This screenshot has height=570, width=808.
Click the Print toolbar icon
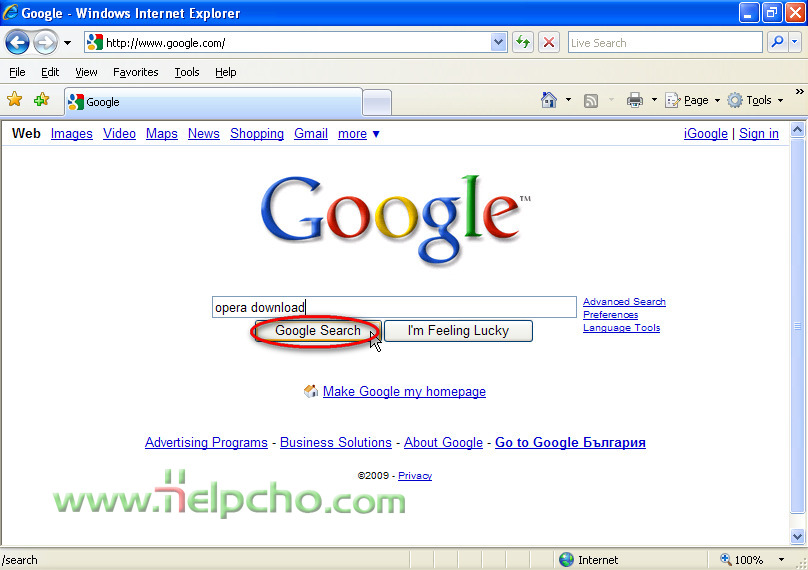(635, 100)
